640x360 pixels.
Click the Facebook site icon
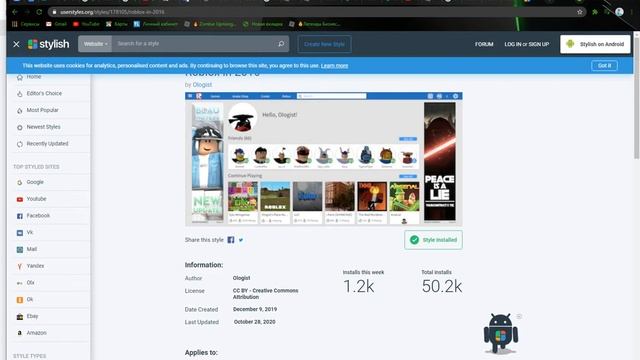point(20,216)
